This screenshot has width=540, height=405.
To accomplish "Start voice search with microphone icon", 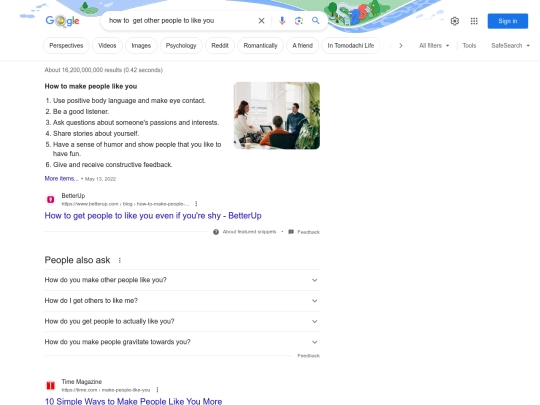I will tap(282, 21).
